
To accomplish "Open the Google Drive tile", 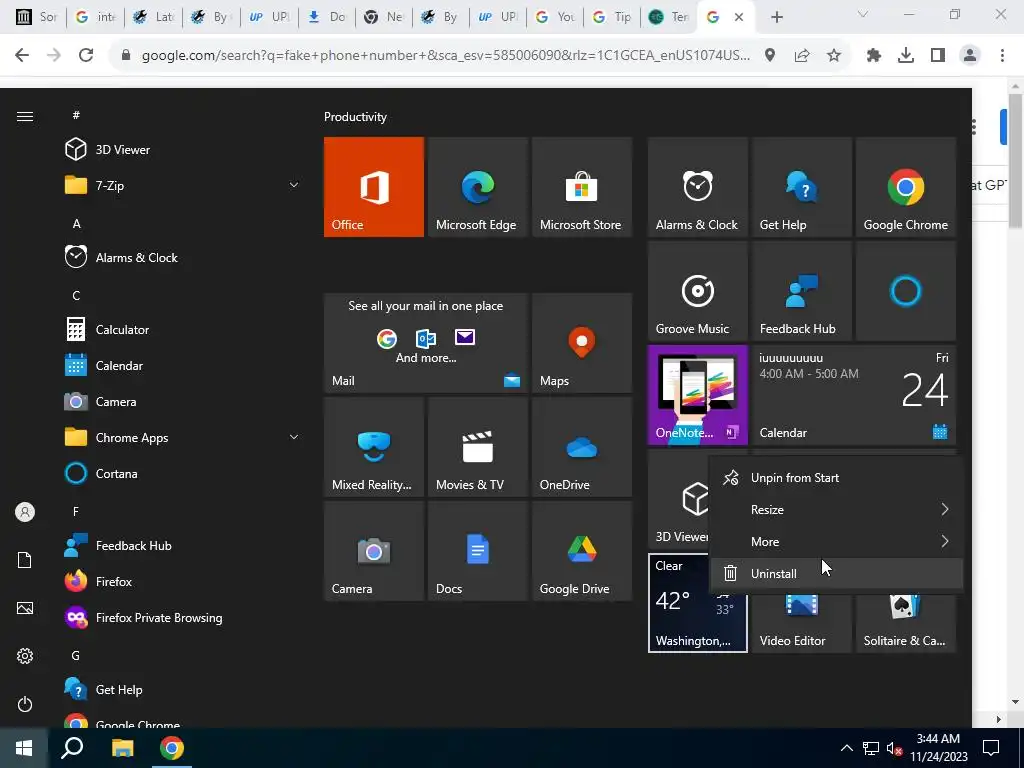I will tap(581, 551).
